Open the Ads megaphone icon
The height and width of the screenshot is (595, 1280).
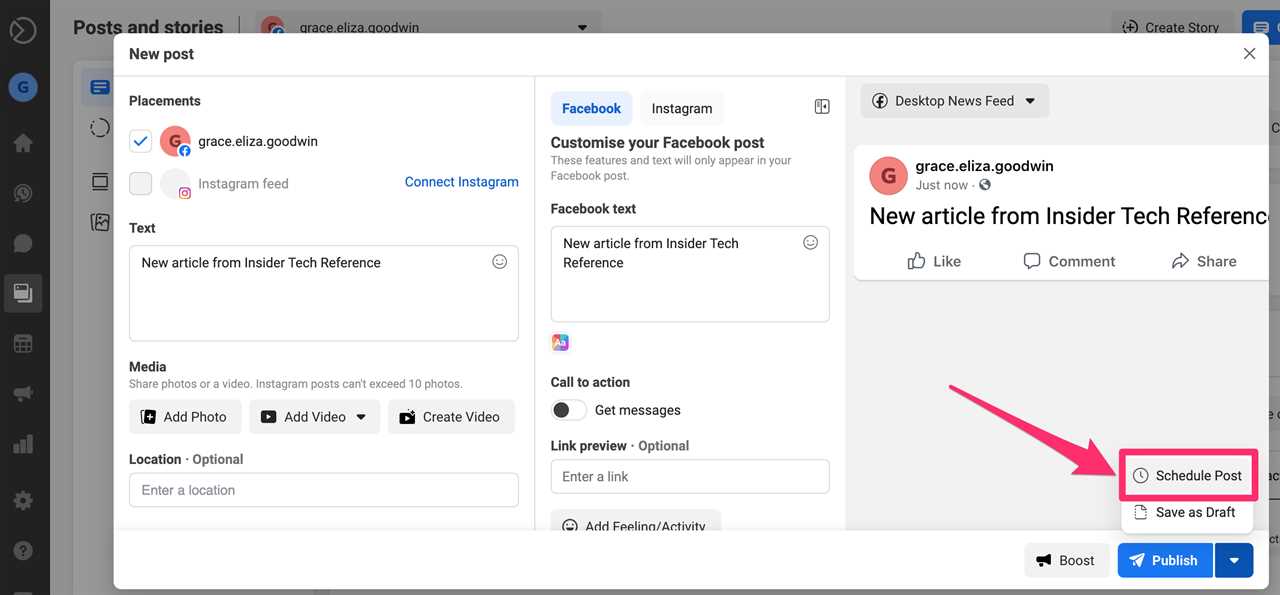23,393
